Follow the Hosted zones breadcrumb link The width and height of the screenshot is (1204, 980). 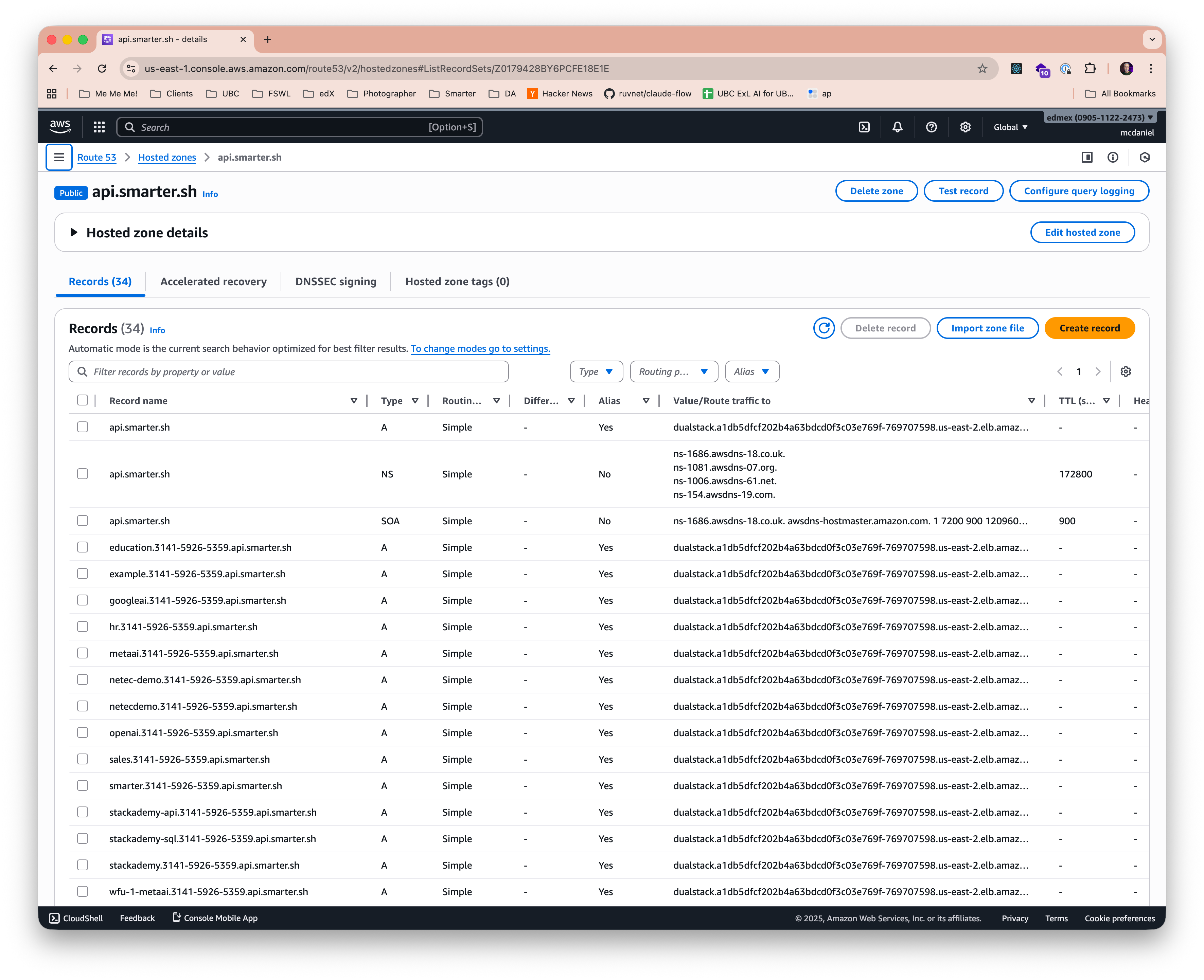pos(167,157)
